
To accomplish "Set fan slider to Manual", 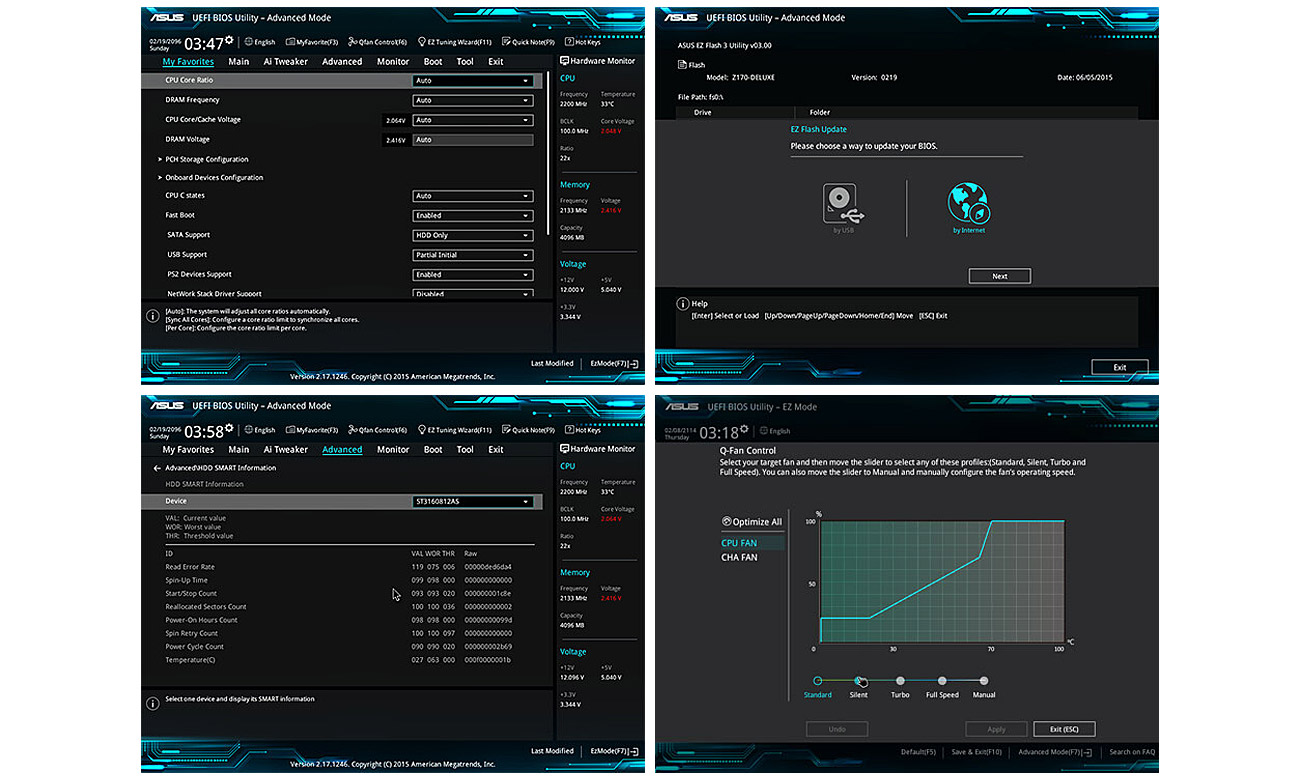I will point(984,681).
